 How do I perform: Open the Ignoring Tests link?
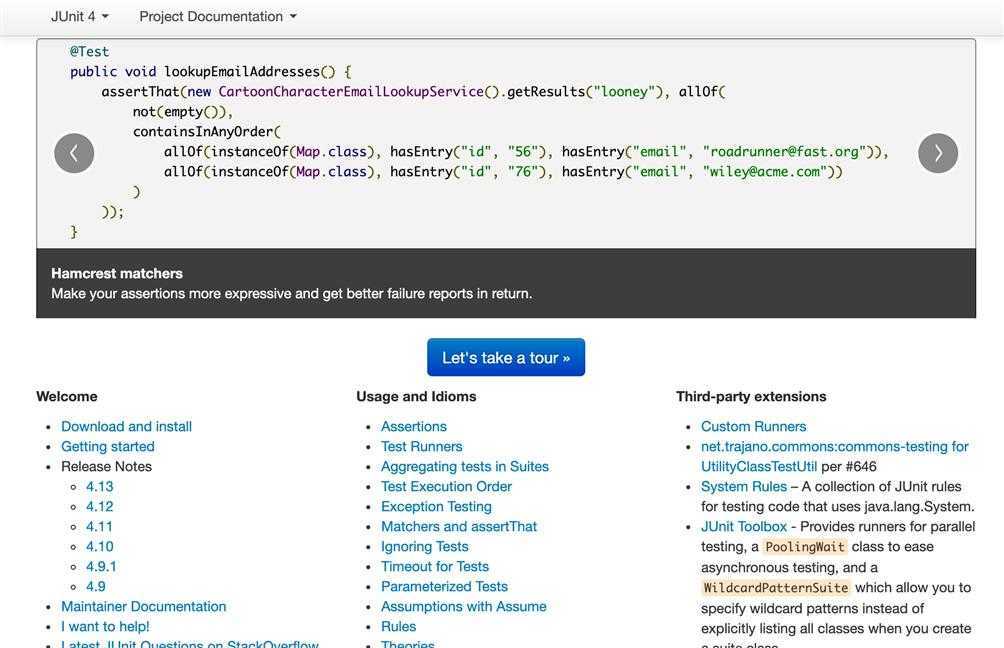[x=425, y=546]
